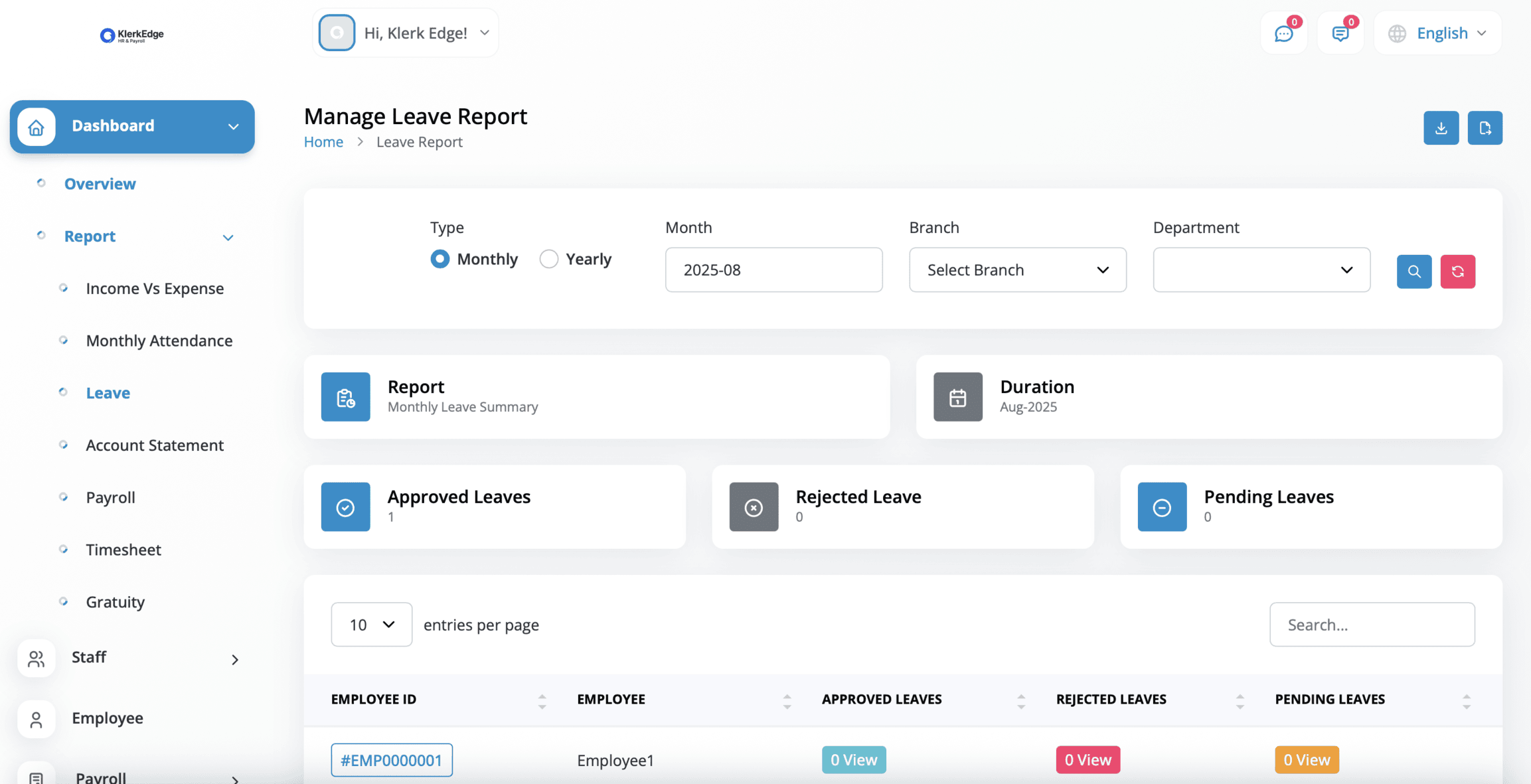
Task: Click the green 0 View approved leaves badge
Action: coord(853,760)
